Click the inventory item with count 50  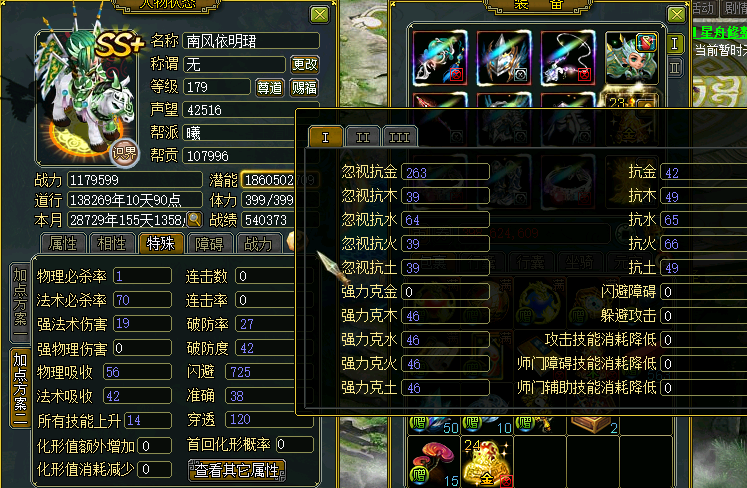coord(434,425)
